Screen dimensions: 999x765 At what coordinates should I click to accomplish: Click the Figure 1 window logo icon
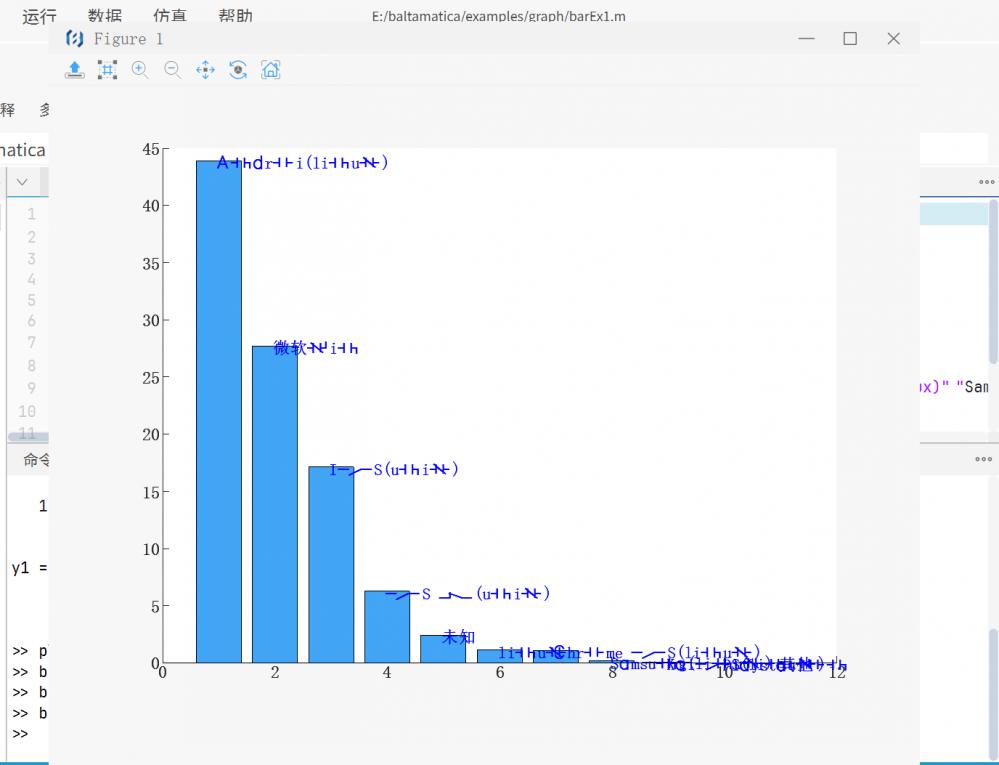pos(74,39)
